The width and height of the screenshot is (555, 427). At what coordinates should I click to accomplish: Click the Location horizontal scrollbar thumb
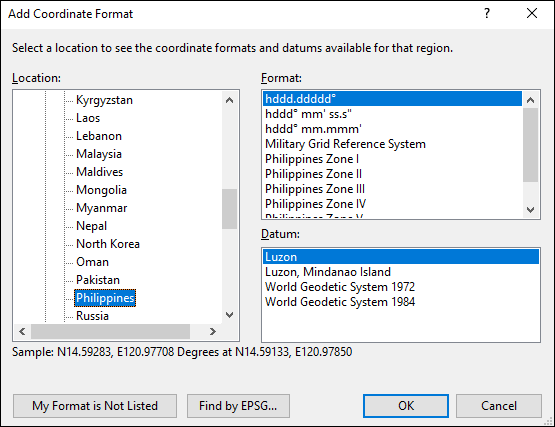coord(110,332)
